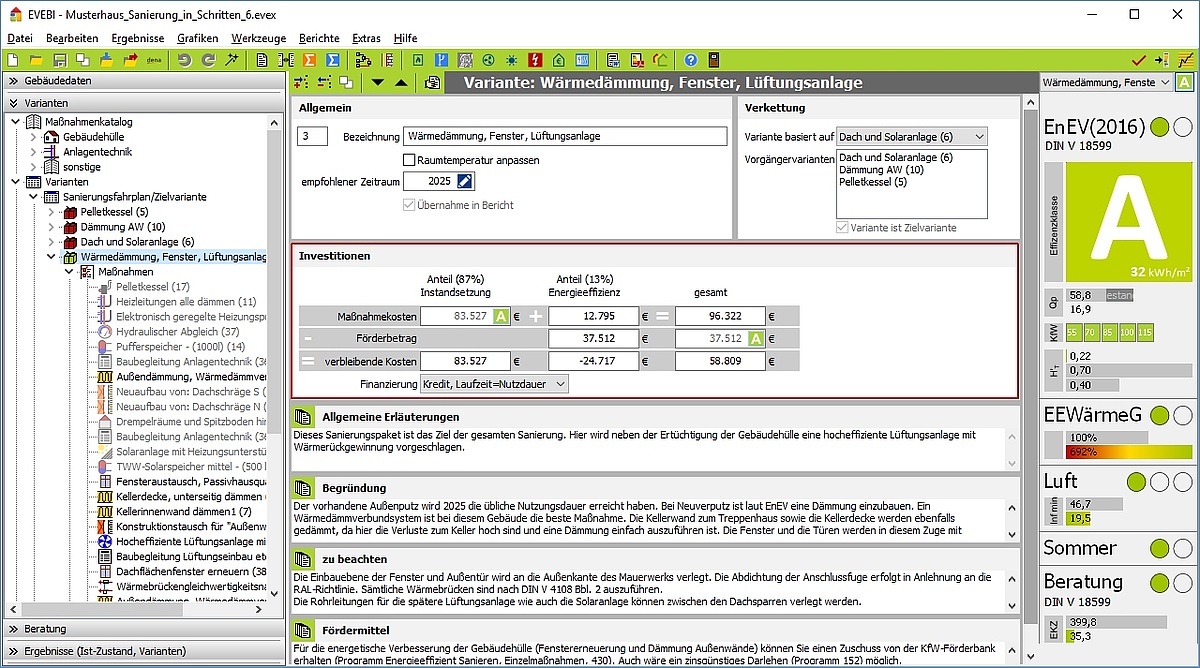1200x668 pixels.
Task: Expand the Beratung panel
Action: click(x=143, y=629)
